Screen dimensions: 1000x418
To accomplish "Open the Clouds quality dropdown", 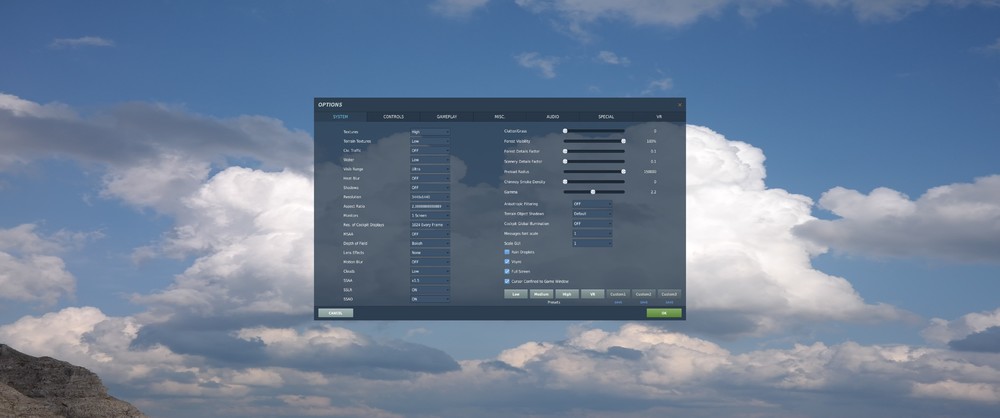I will 430,271.
